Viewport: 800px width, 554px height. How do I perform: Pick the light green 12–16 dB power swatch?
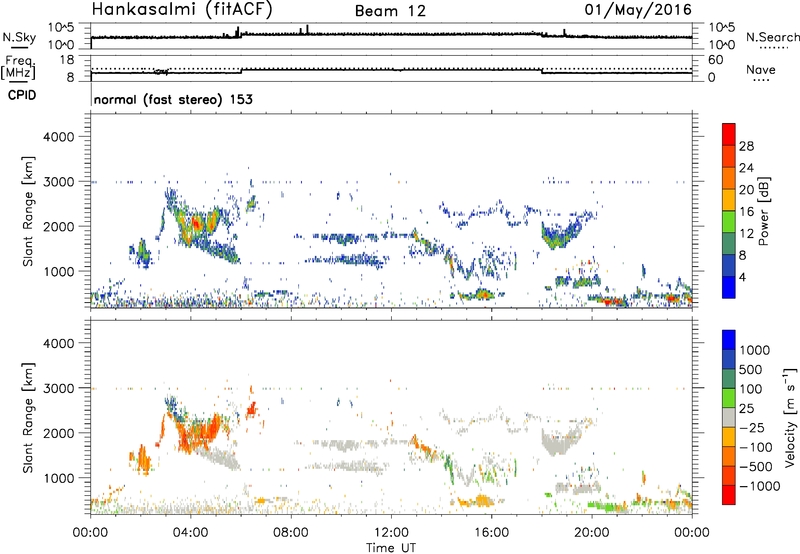click(729, 222)
